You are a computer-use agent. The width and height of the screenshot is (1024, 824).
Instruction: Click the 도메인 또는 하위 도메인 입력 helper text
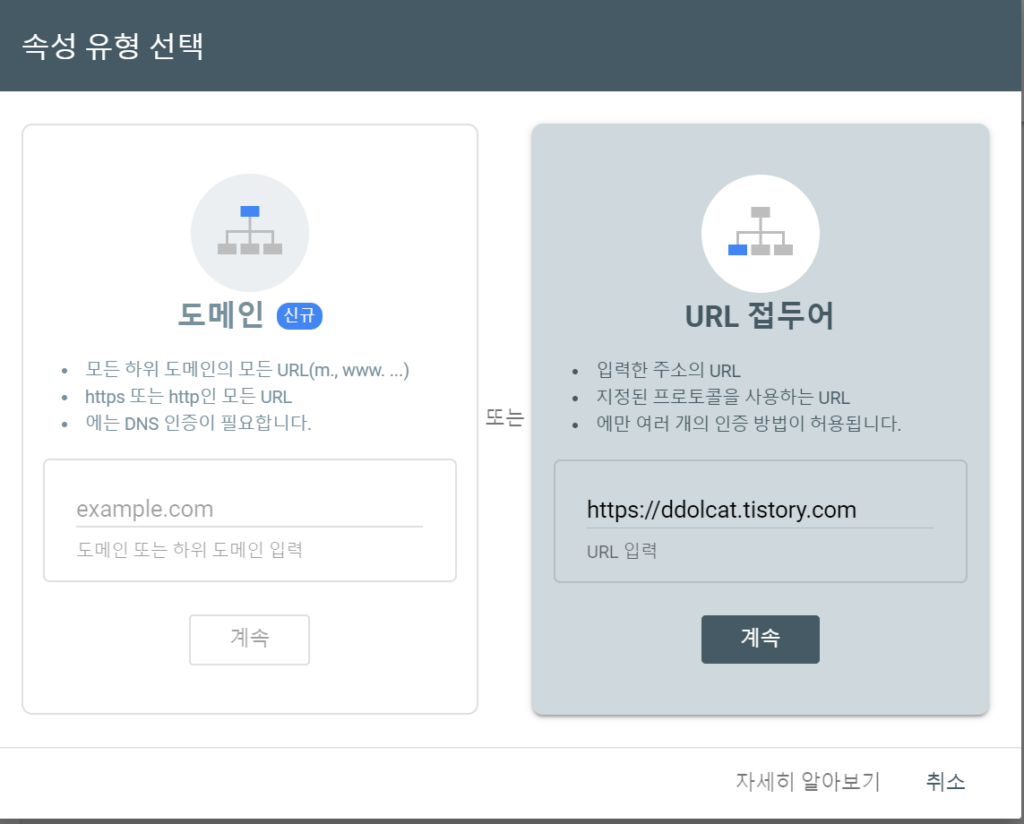[189, 549]
